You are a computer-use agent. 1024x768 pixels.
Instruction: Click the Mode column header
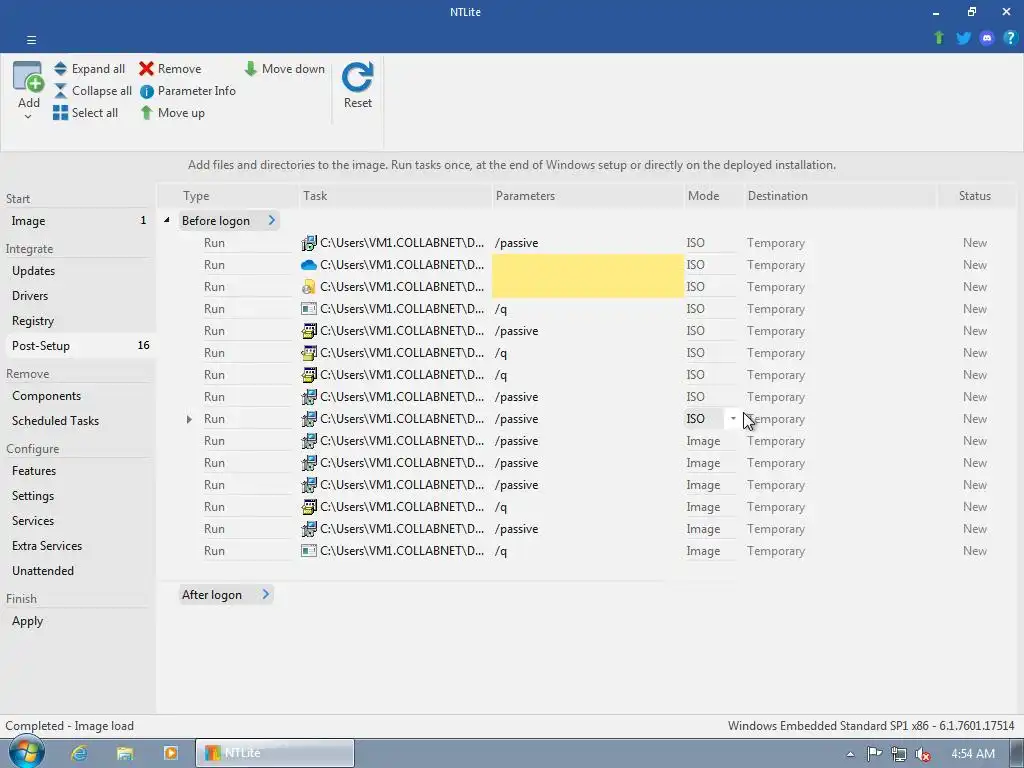coord(713,196)
